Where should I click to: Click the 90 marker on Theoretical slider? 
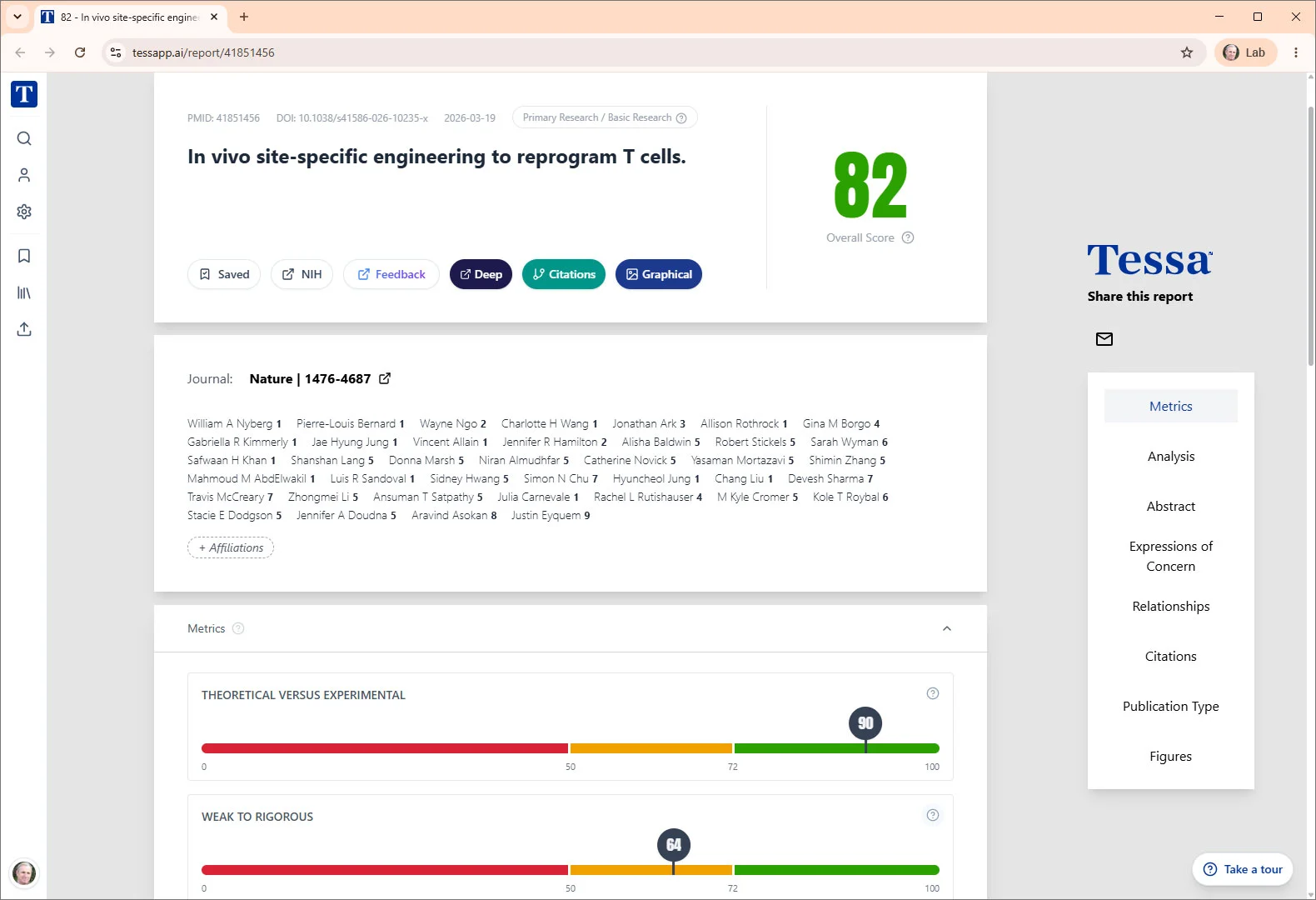coord(865,723)
